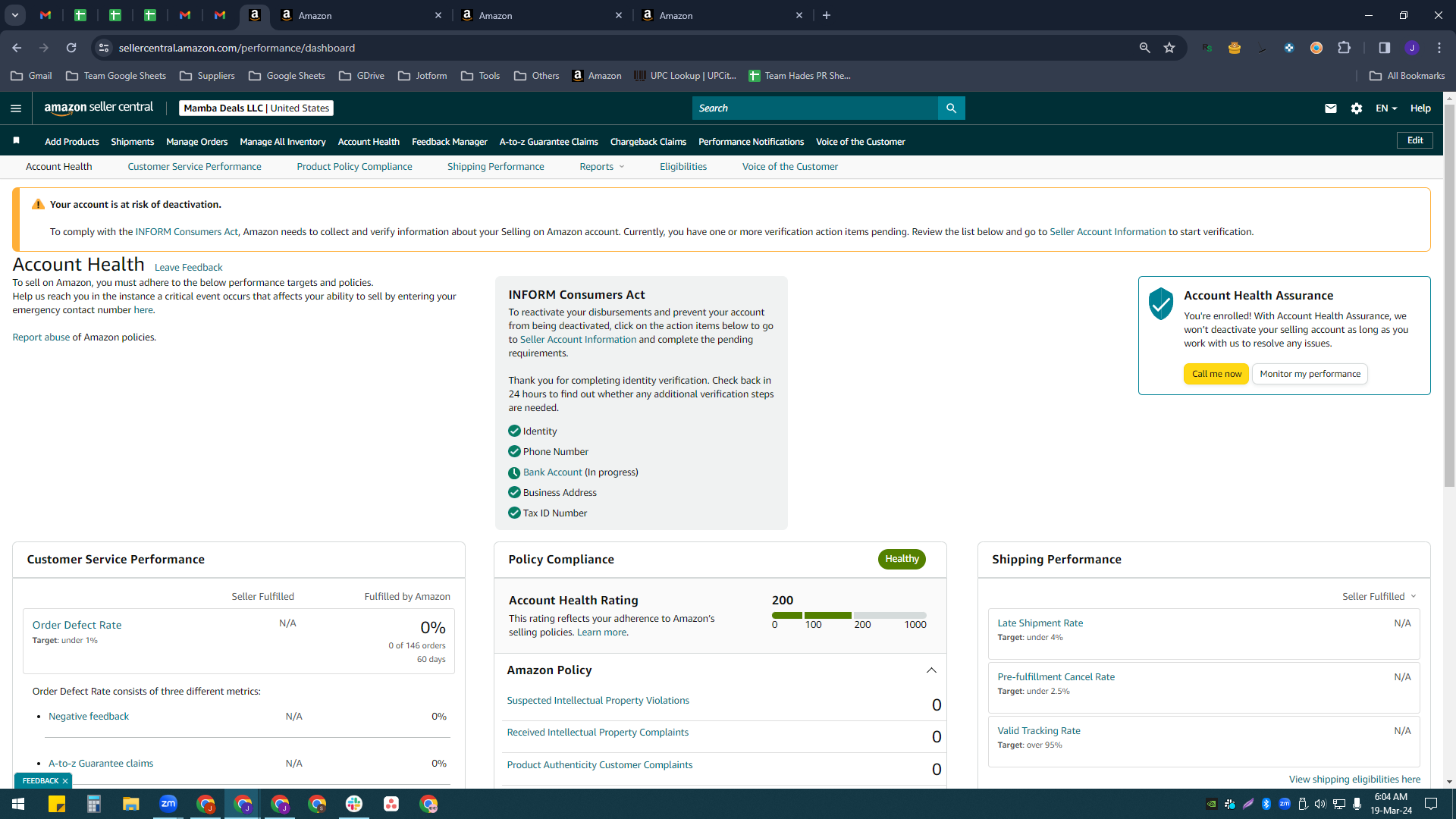
Task: Click the Account Health Rating progress bar
Action: point(849,615)
